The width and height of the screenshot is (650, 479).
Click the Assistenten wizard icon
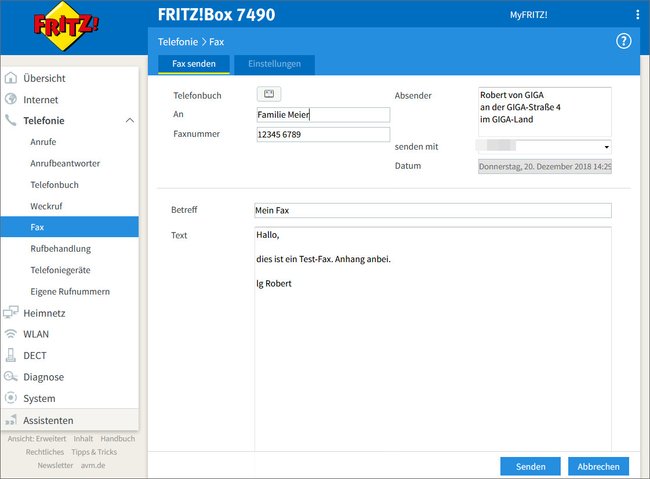11,420
